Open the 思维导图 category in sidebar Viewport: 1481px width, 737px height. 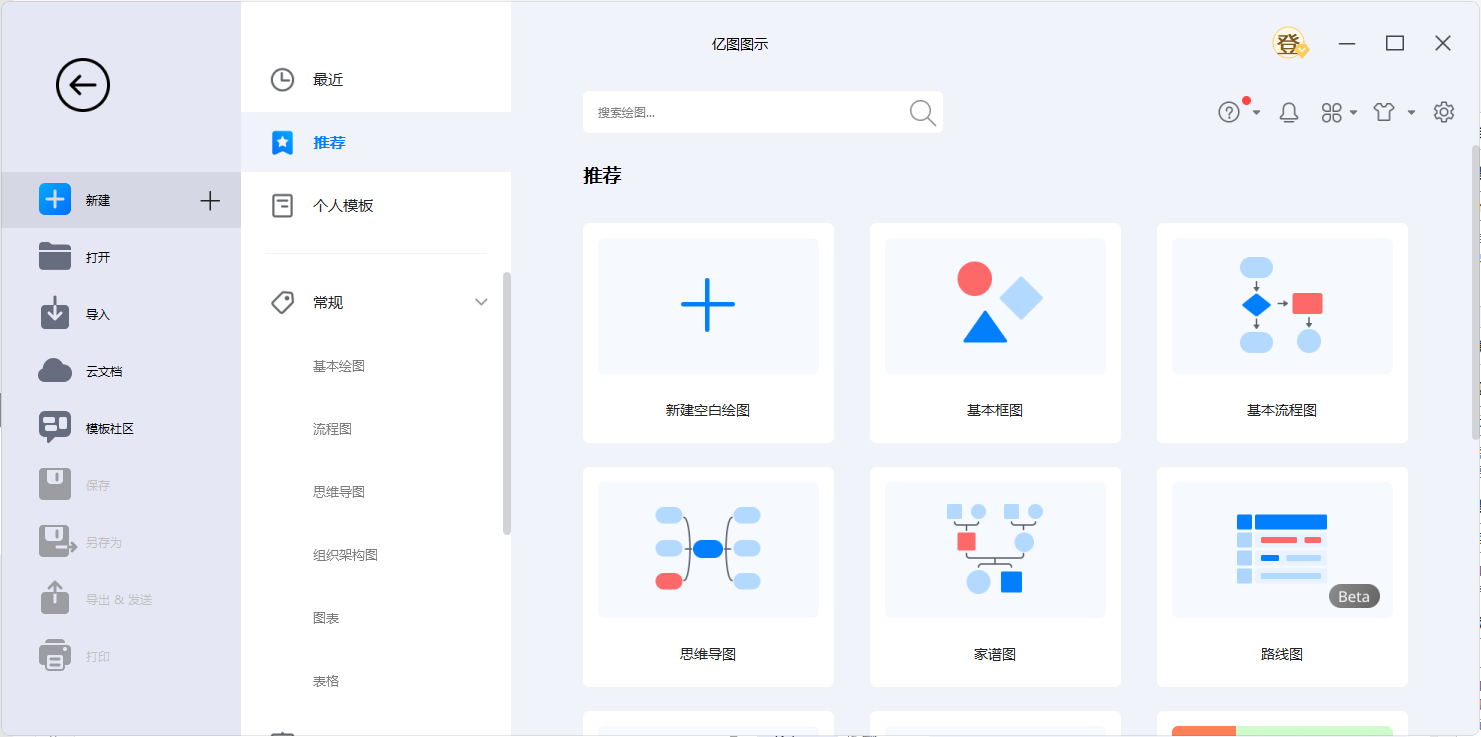[x=339, y=492]
